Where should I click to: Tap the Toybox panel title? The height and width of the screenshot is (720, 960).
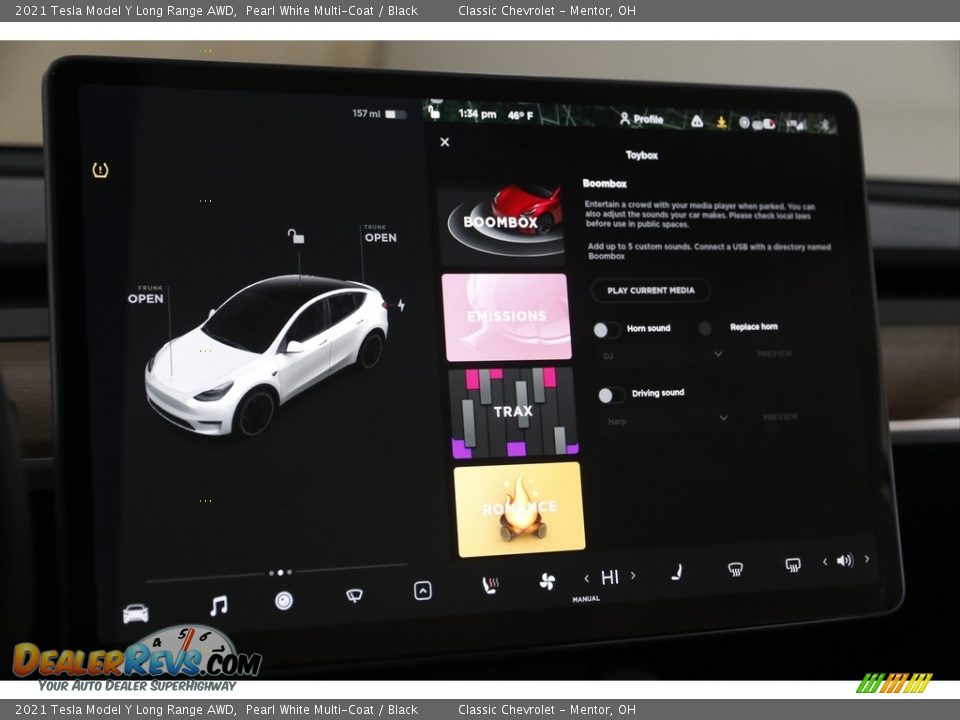point(642,155)
